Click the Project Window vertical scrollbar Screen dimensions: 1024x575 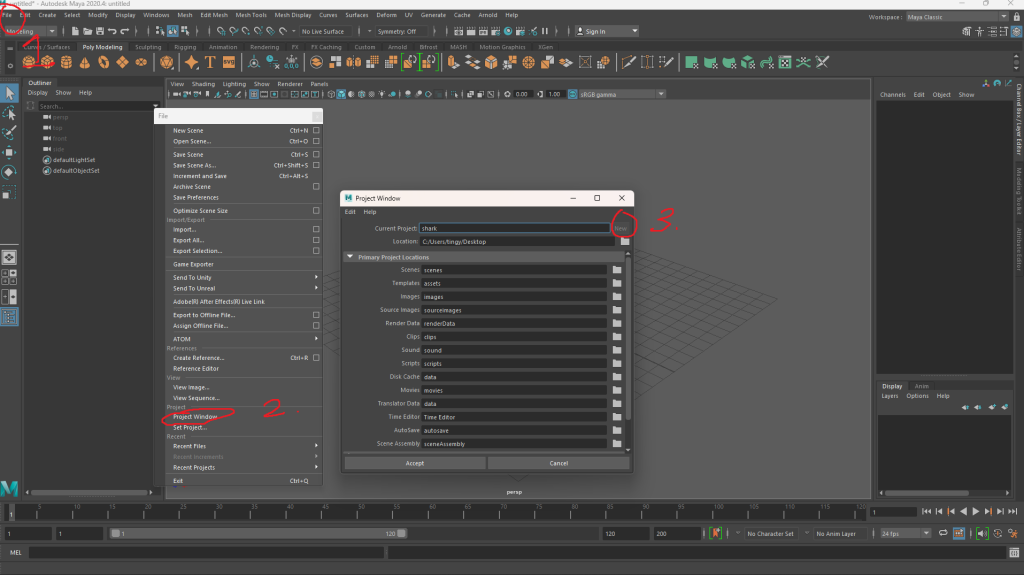(x=628, y=340)
